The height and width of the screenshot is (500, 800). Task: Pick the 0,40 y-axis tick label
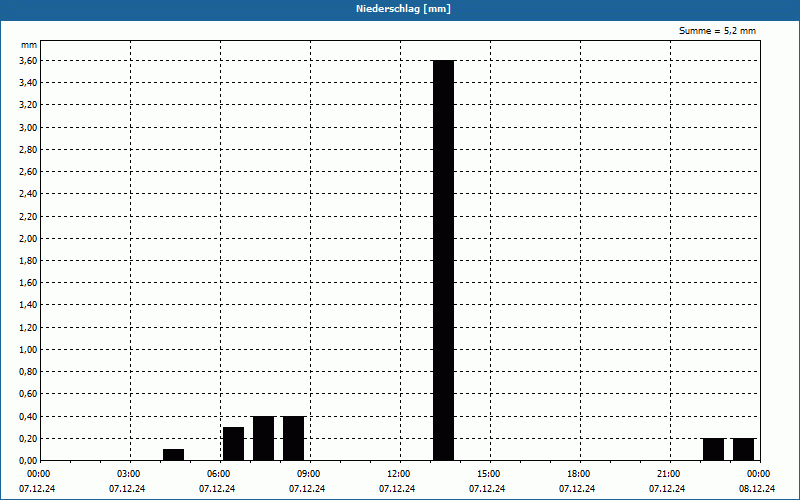pos(28,416)
